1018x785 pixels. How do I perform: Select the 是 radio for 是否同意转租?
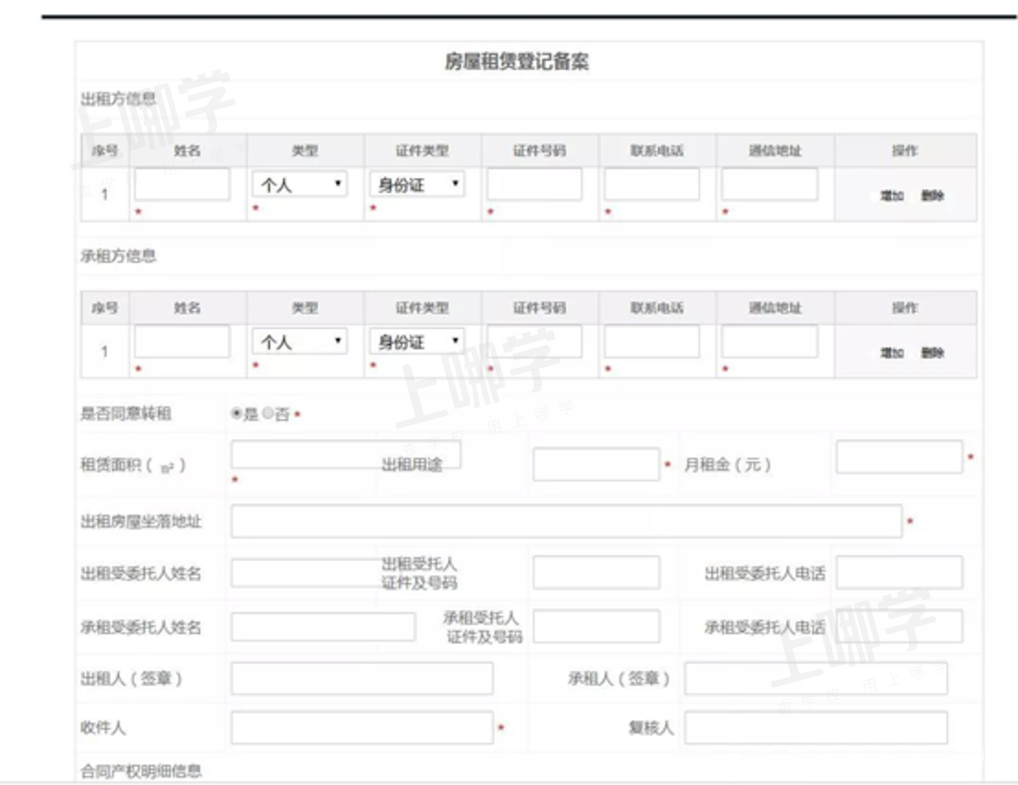click(236, 413)
